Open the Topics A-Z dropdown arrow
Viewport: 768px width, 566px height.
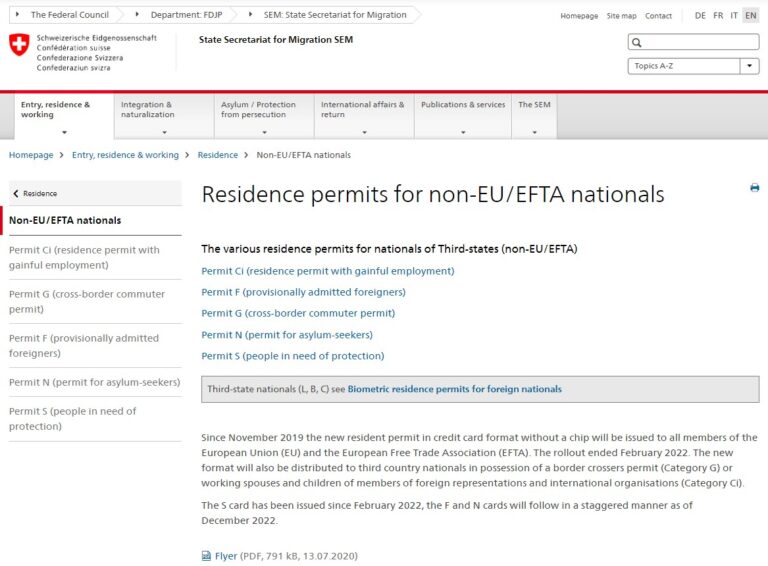[x=749, y=66]
